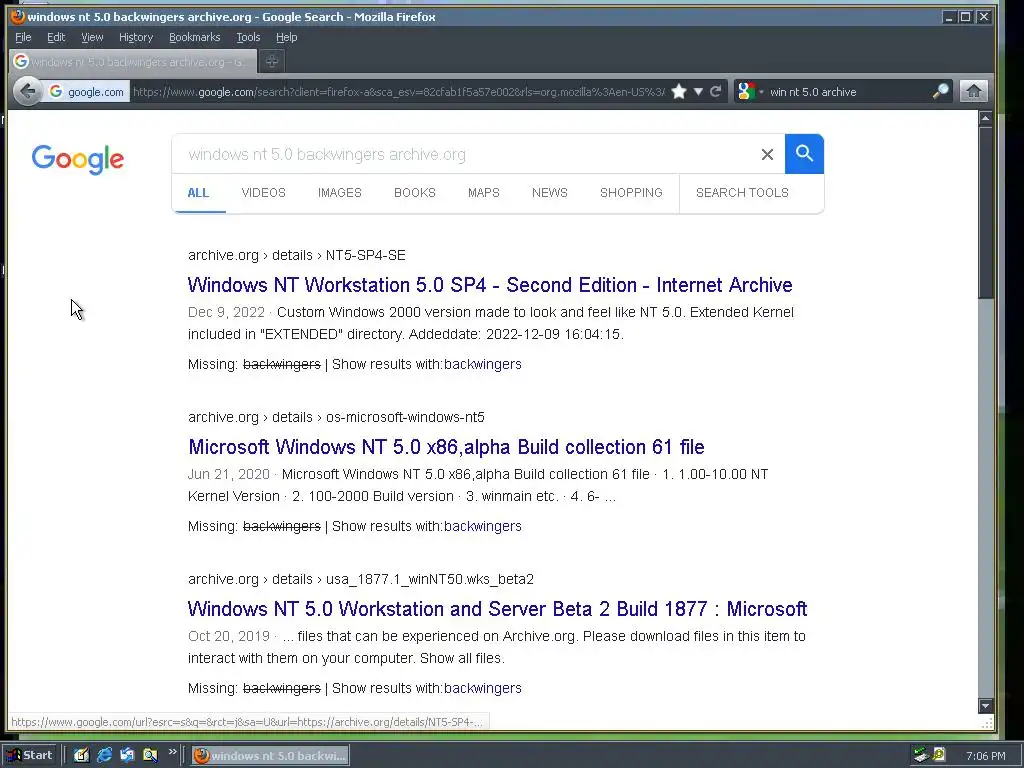Click the blue Google search button
1024x768 pixels.
[x=804, y=154]
